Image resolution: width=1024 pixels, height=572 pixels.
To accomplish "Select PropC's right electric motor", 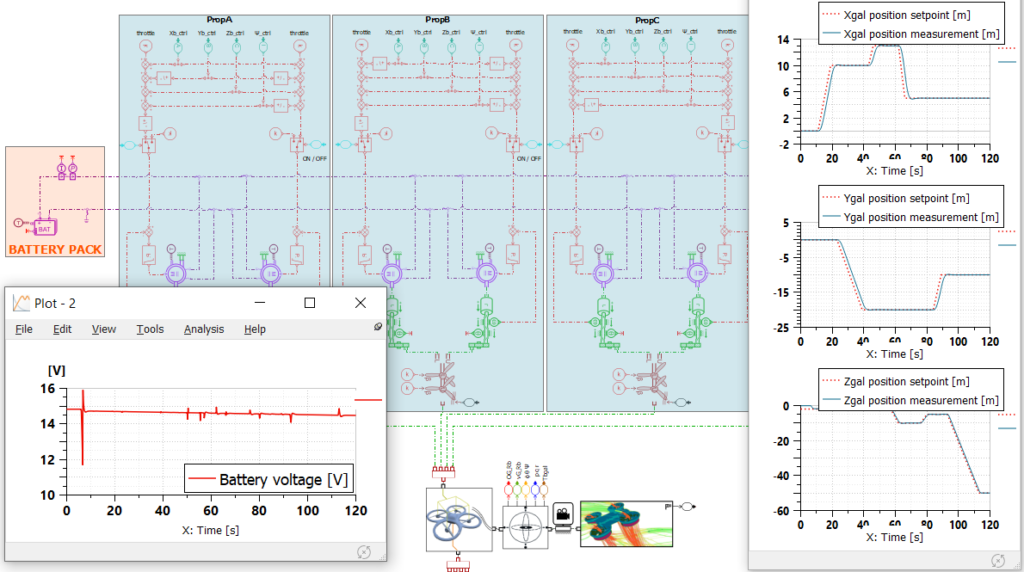I will 697,274.
